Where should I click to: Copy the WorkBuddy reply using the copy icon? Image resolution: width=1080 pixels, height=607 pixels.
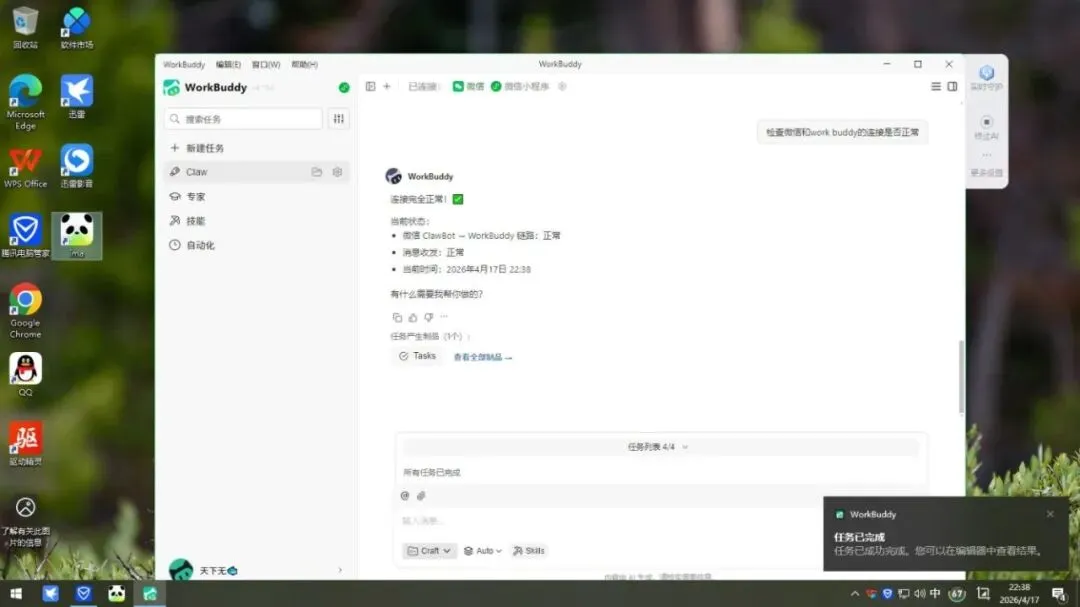tap(397, 318)
